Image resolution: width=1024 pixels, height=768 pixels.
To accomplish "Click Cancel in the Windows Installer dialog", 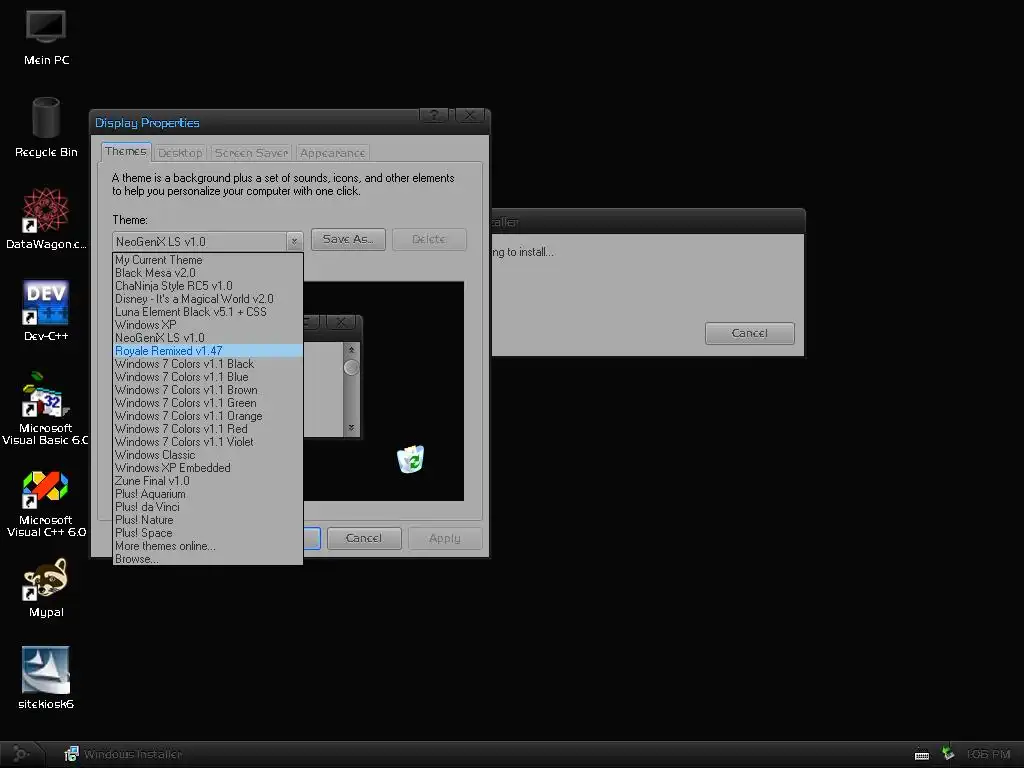I will click(x=750, y=333).
